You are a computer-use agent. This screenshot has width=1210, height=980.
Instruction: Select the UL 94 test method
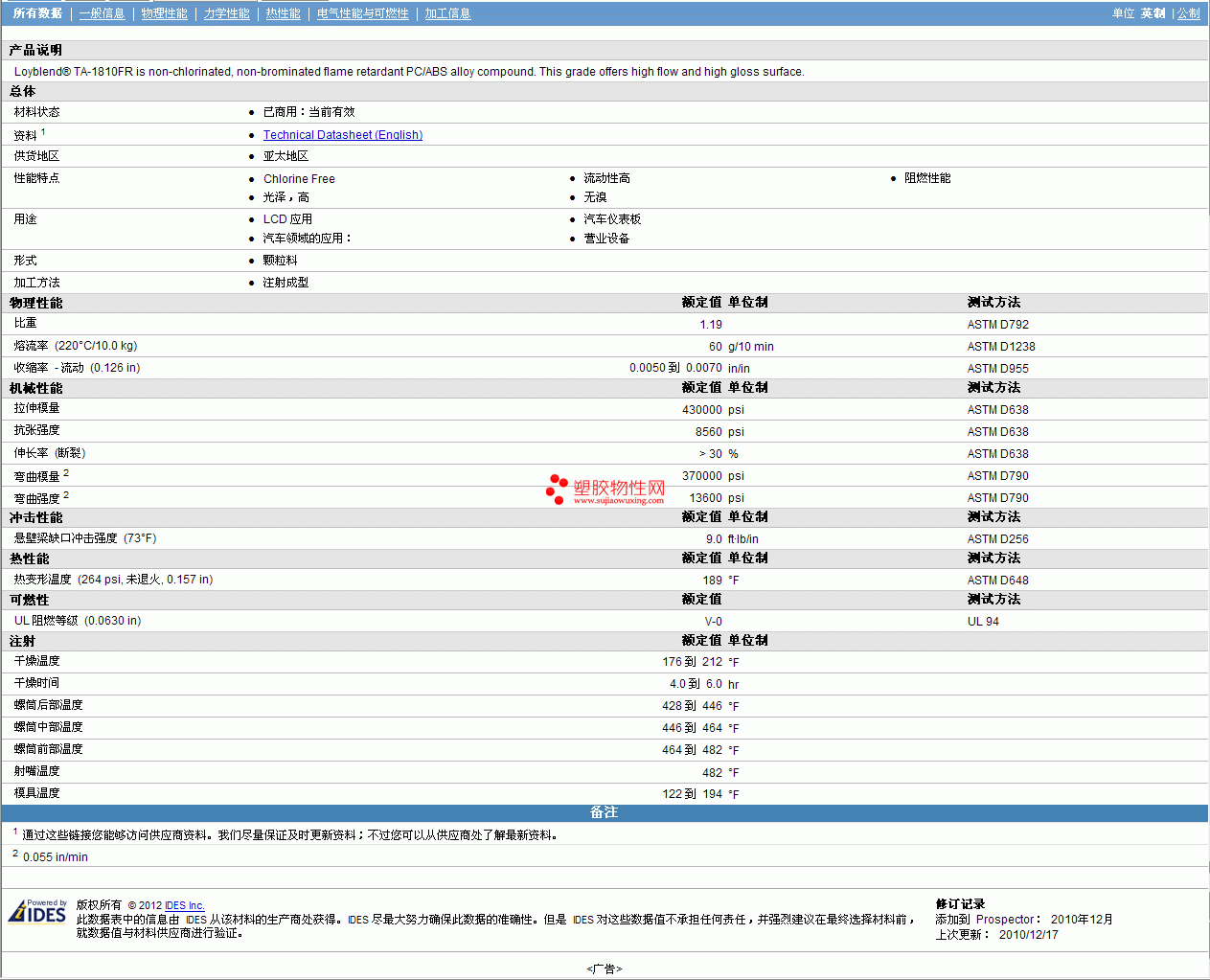point(983,622)
